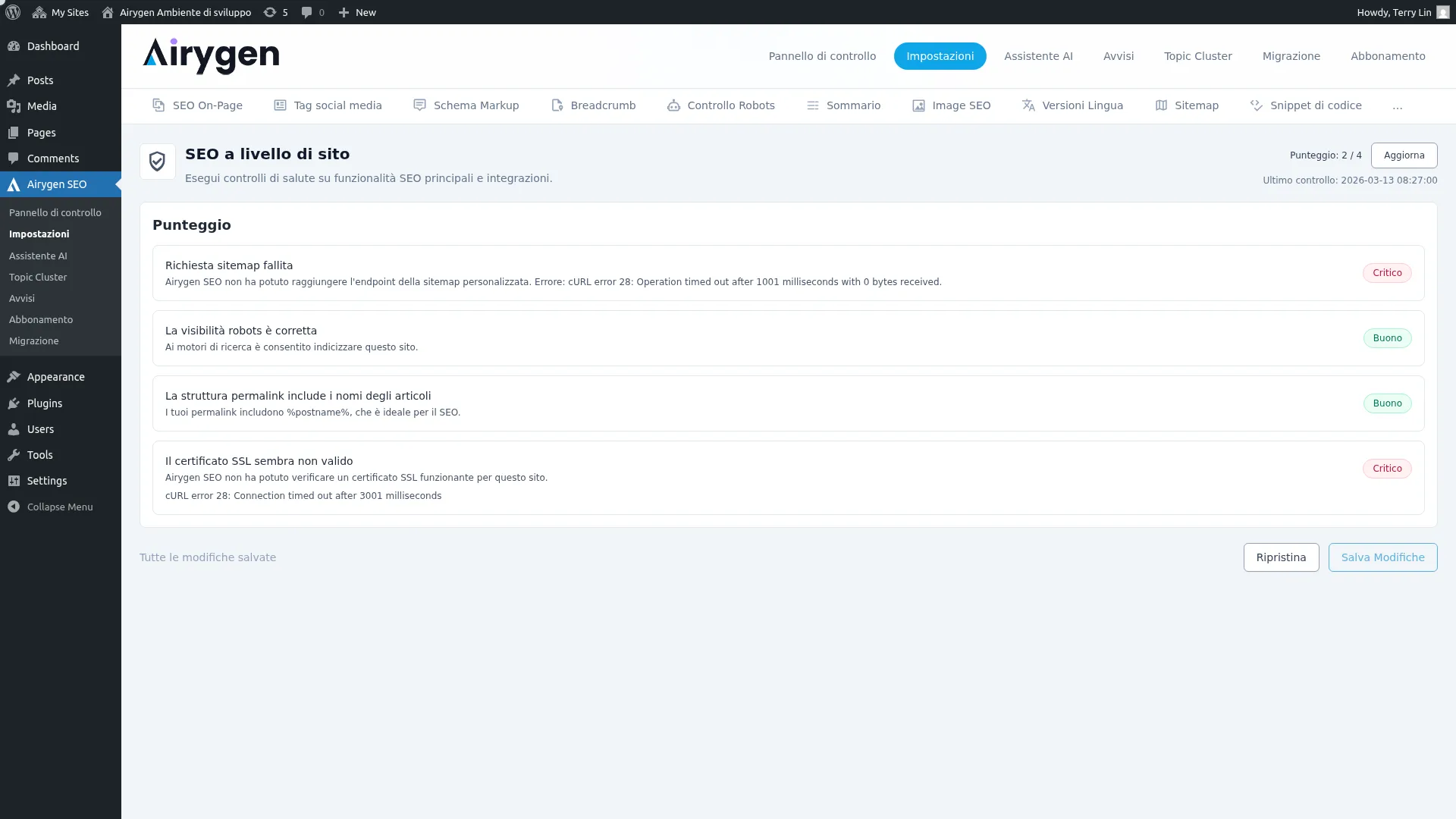Click the Appearance brush icon
This screenshot has height=819, width=1456.
(x=14, y=377)
